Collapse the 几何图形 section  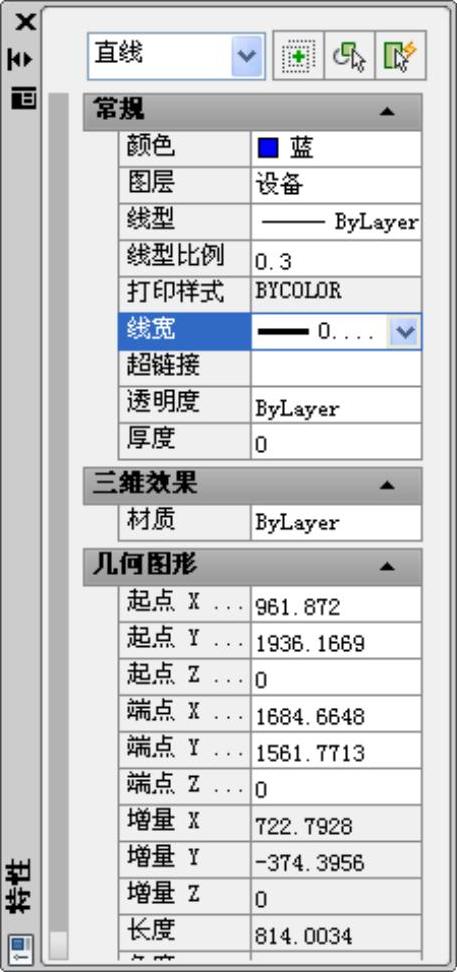(387, 566)
